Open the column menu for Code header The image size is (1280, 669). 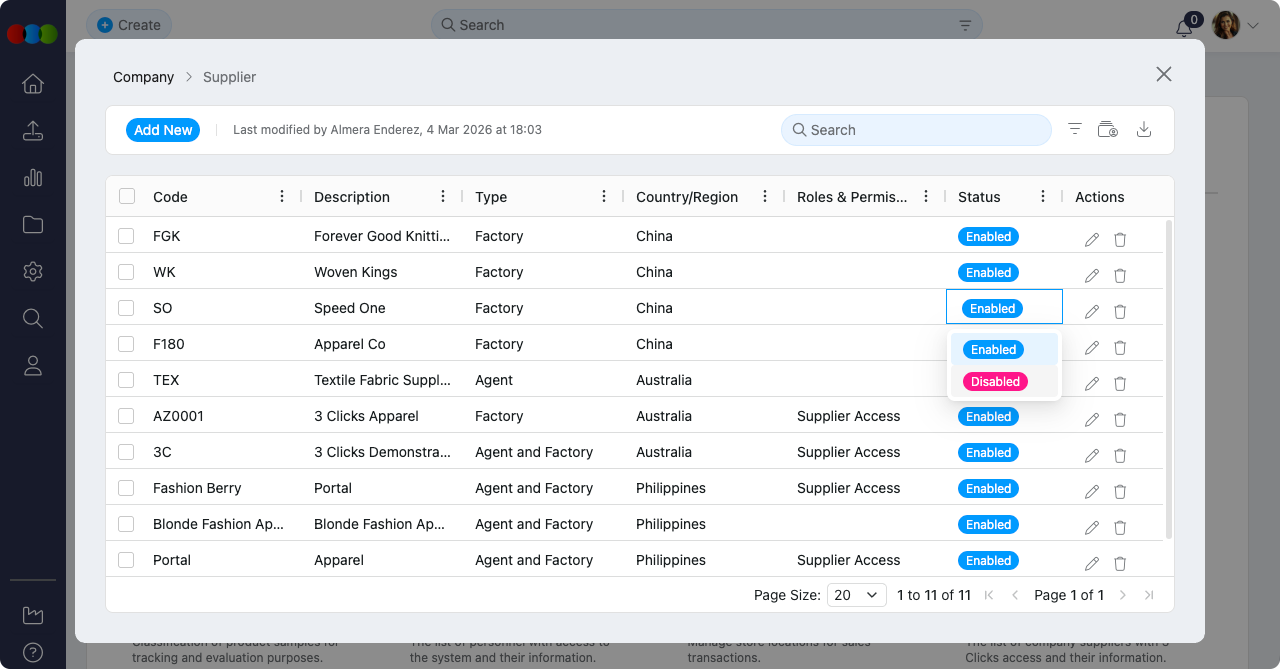pos(282,197)
